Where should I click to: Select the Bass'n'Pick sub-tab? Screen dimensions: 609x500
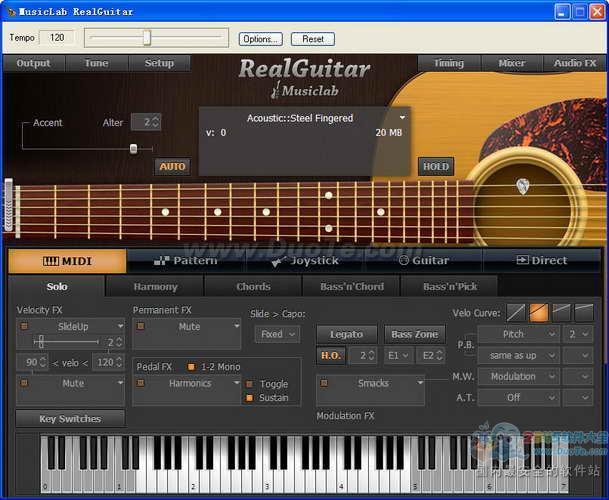coord(450,287)
